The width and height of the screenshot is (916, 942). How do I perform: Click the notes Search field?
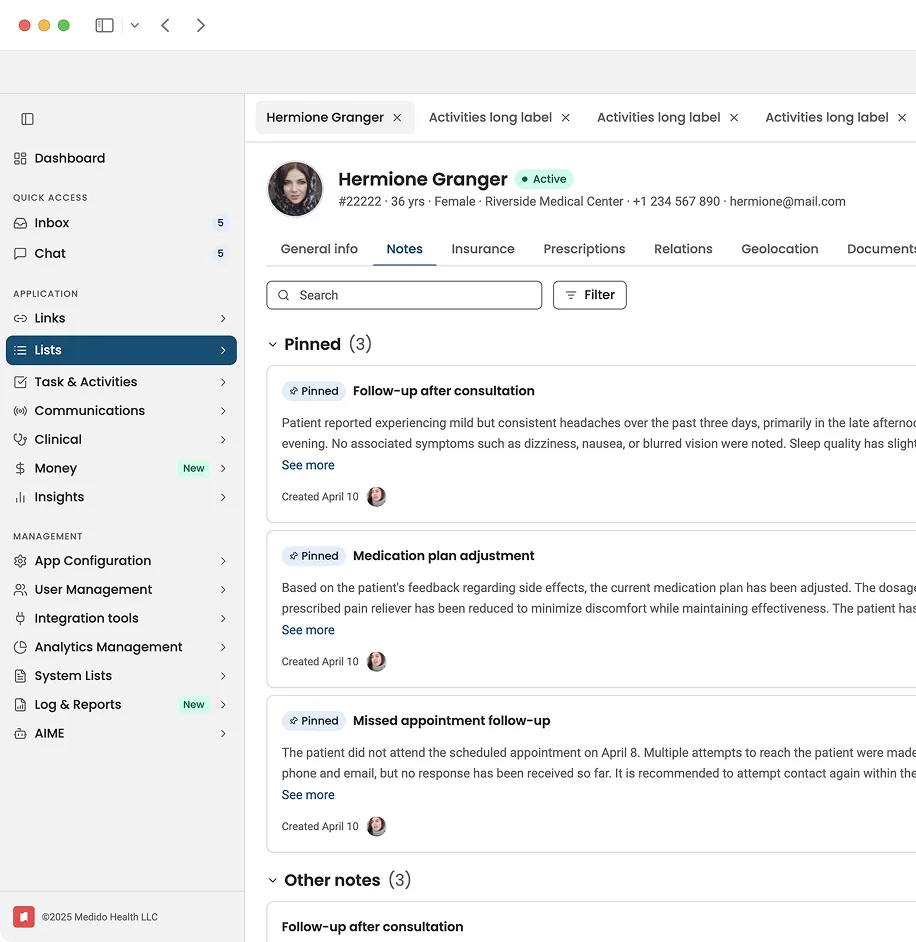pos(404,295)
